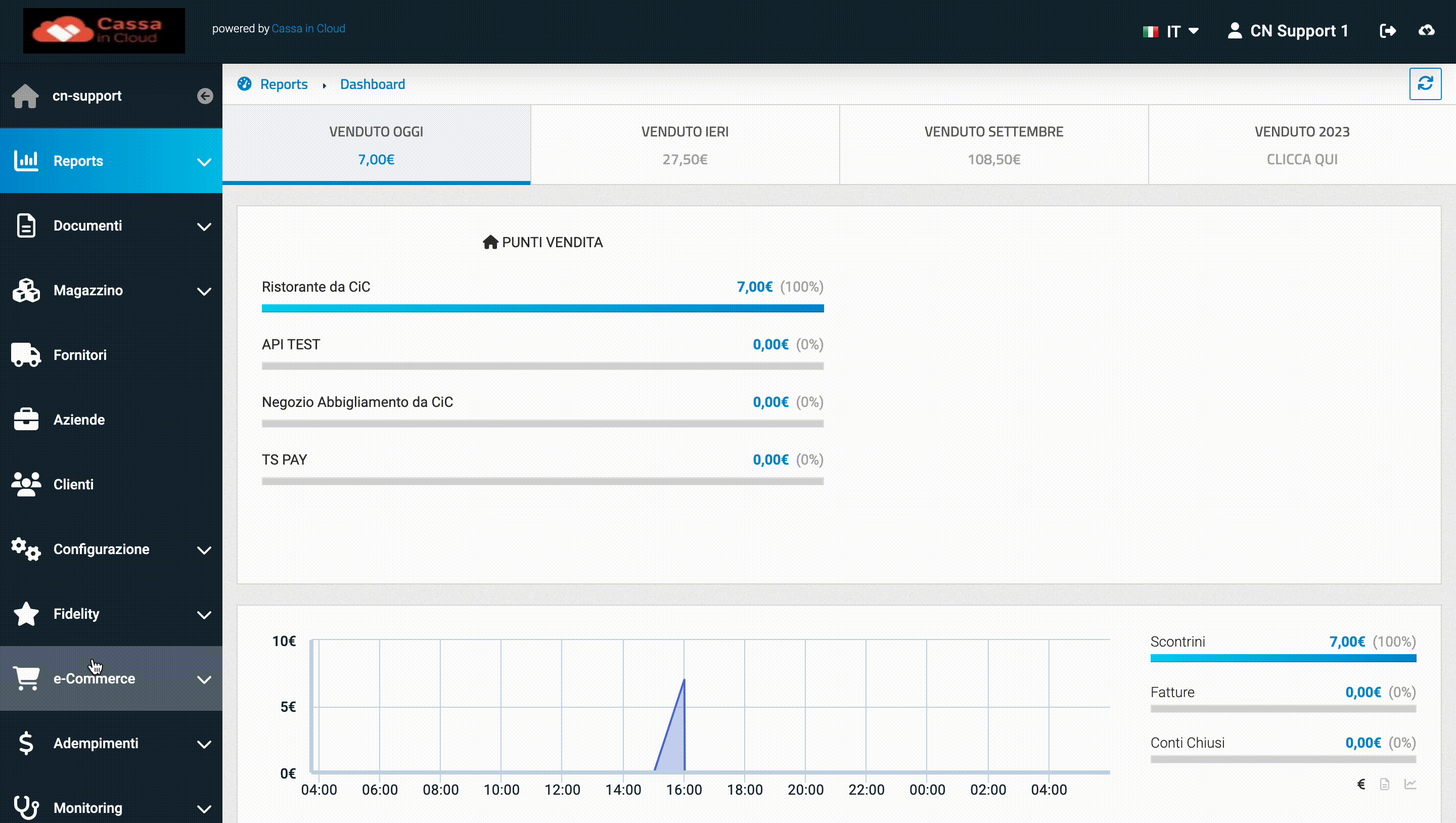The height and width of the screenshot is (823, 1456).
Task: Click the logout icon
Action: pos(1388,30)
